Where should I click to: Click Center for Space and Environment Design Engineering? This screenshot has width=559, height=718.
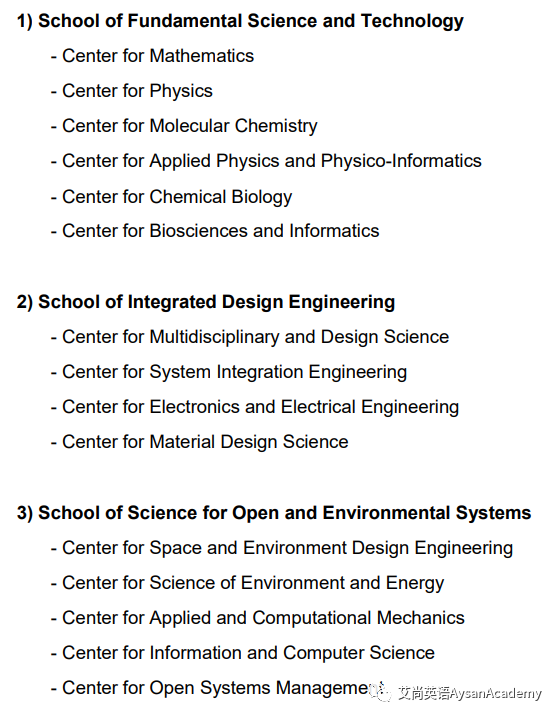[x=282, y=548]
